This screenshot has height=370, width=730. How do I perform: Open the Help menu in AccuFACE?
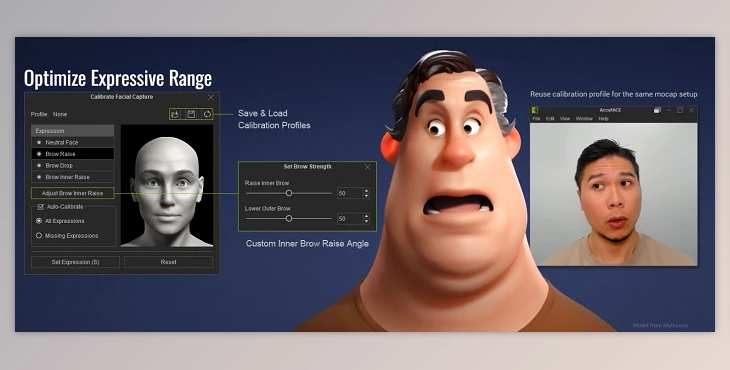[603, 119]
